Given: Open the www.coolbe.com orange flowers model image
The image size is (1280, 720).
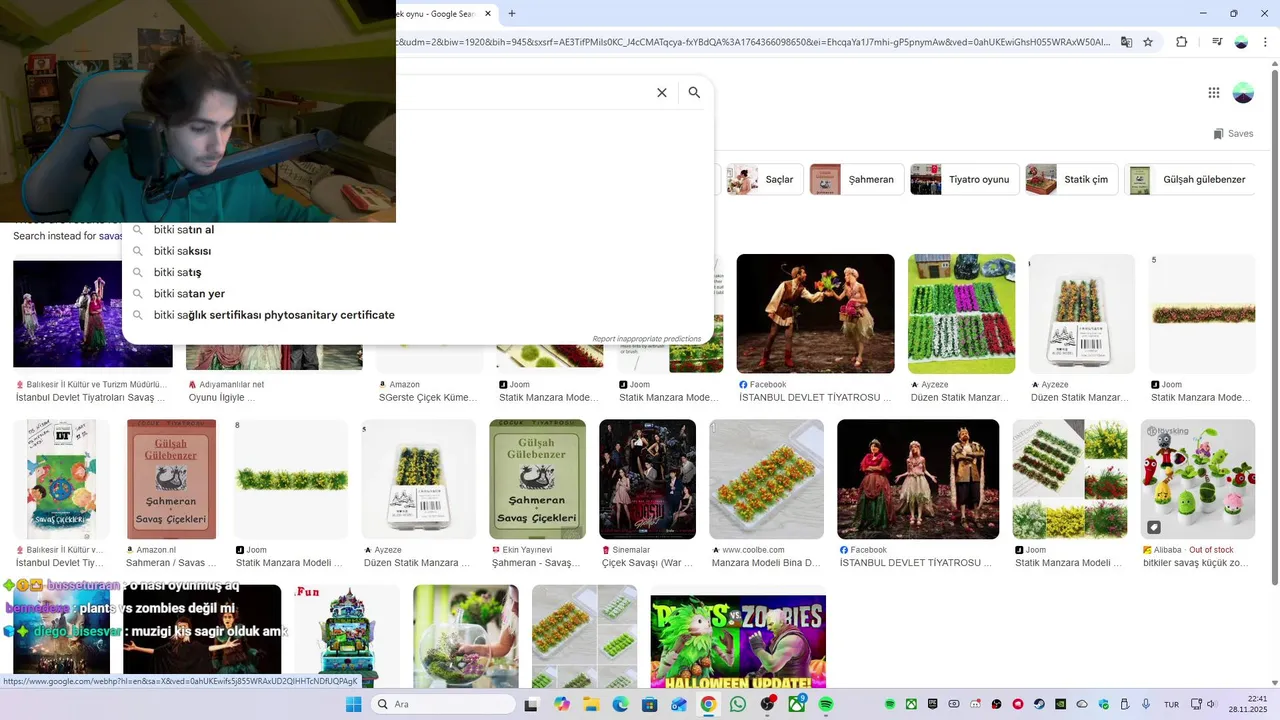Looking at the screenshot, I should click(x=766, y=479).
